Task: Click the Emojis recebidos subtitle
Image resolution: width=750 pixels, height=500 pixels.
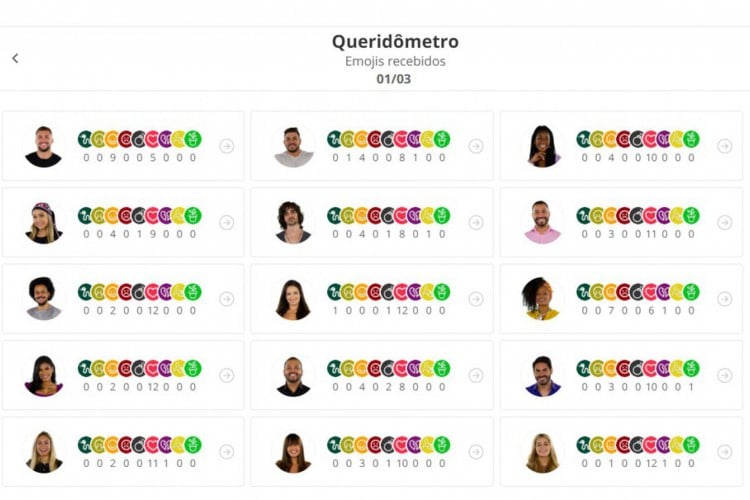Action: click(395, 62)
